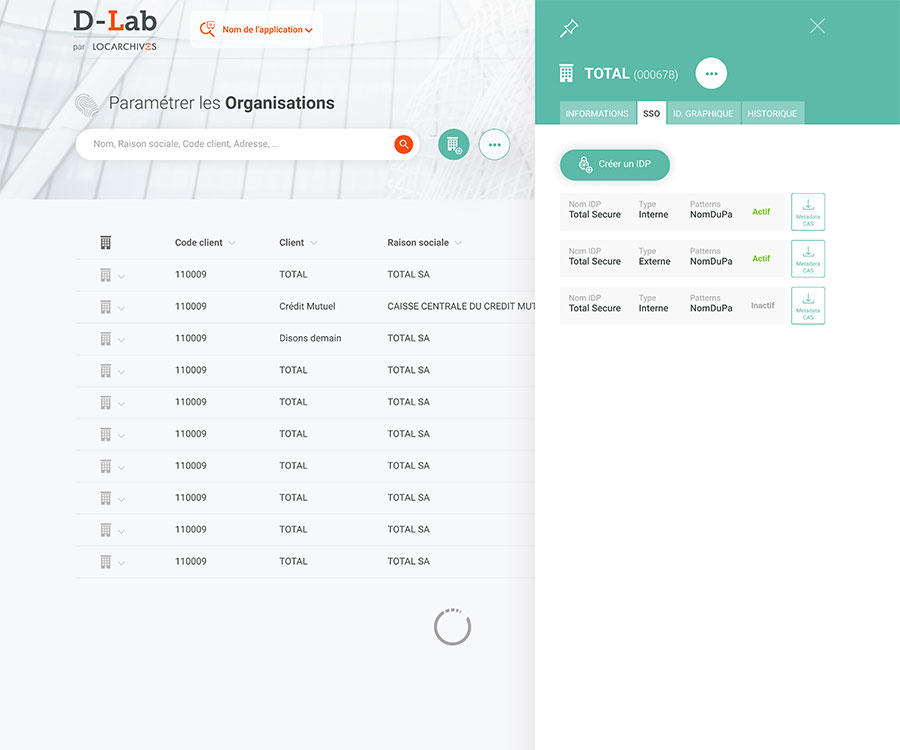Image resolution: width=900 pixels, height=750 pixels.
Task: Download Metadata CAS for the Externe IDP
Action: point(808,259)
